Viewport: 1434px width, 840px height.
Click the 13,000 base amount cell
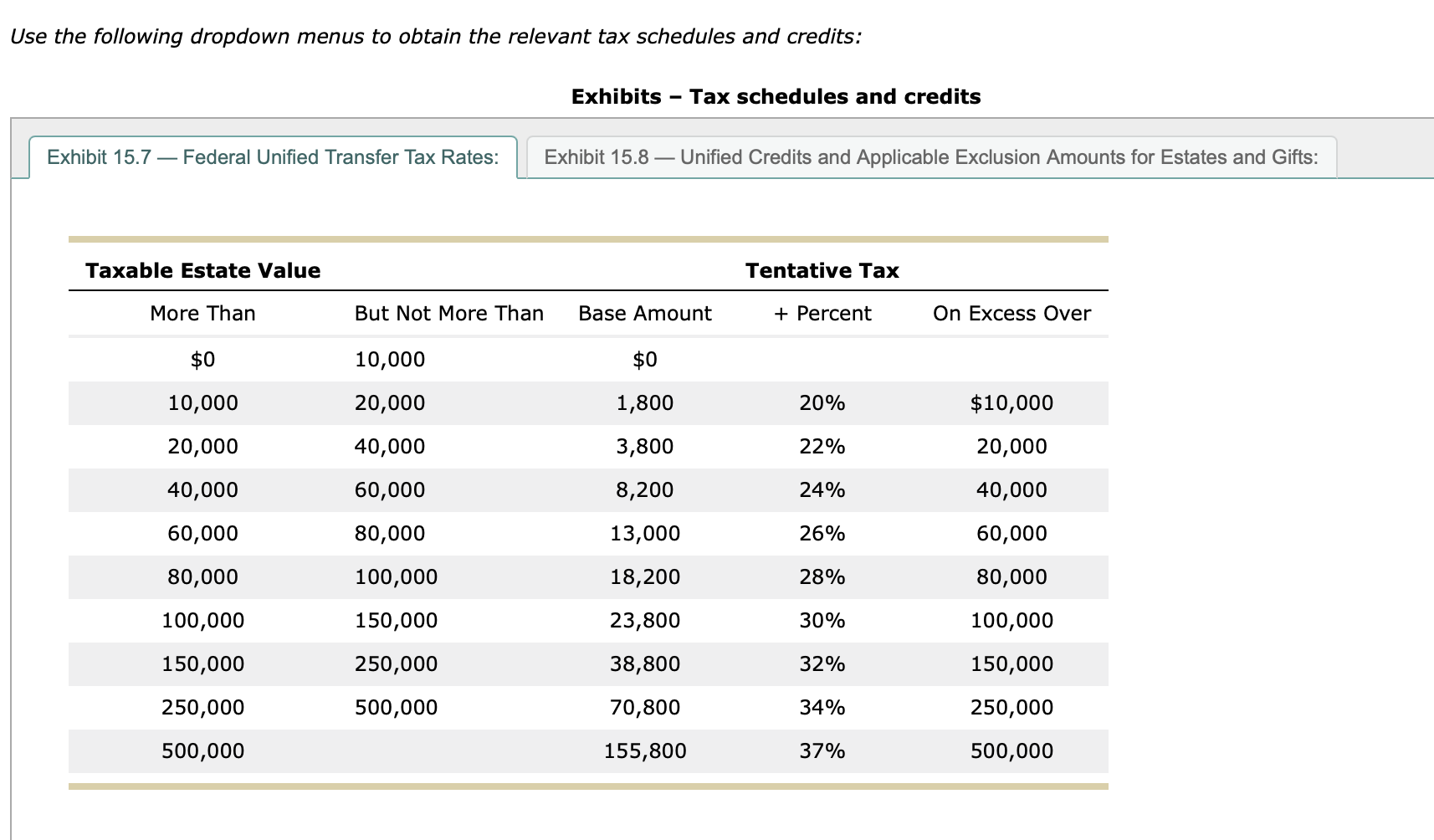(644, 533)
